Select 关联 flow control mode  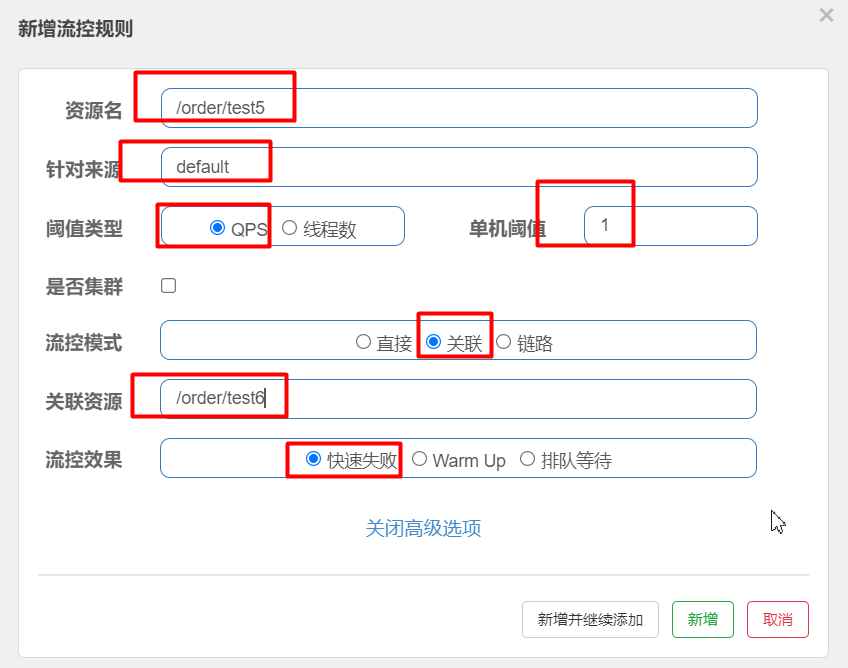(434, 342)
